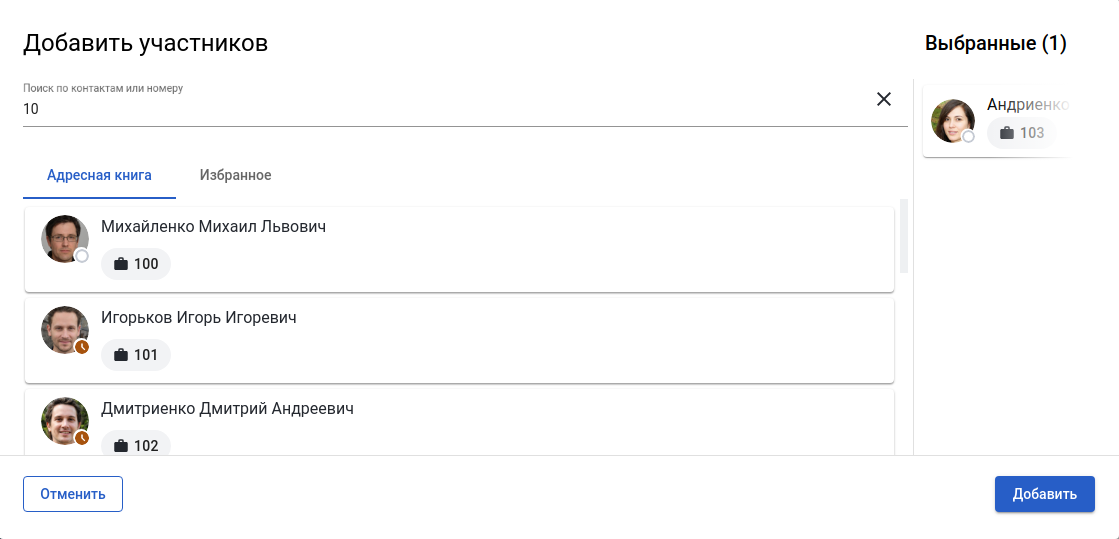Click away-status clock on Игорьков's avatar
Viewport: 1119px width, 539px height.
coord(82,347)
